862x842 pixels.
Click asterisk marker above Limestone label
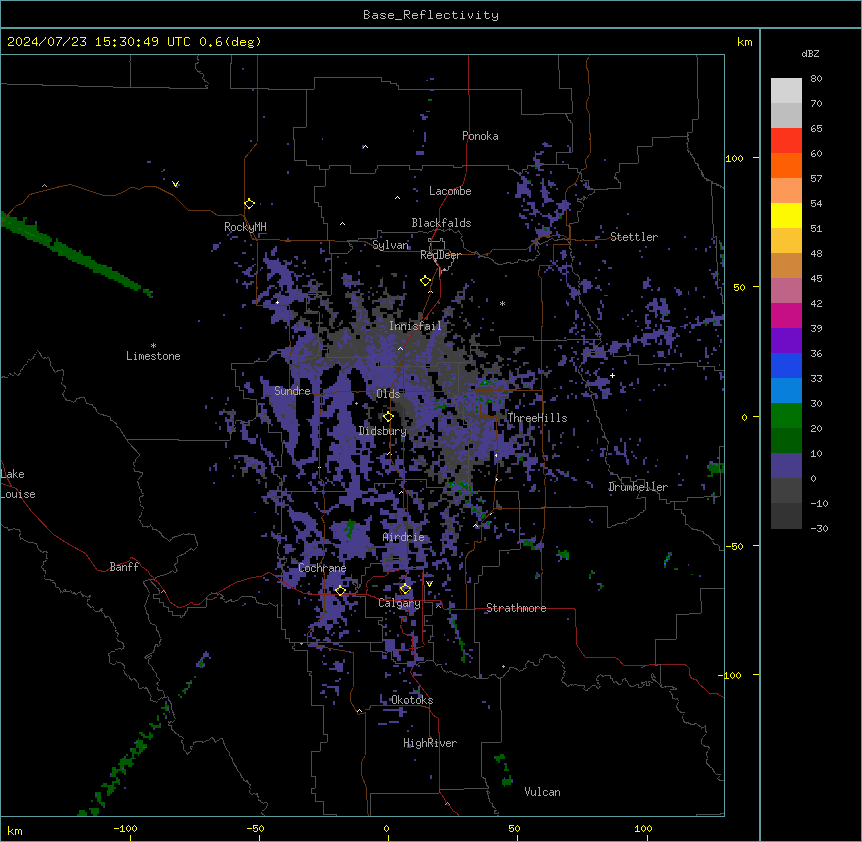point(153,346)
